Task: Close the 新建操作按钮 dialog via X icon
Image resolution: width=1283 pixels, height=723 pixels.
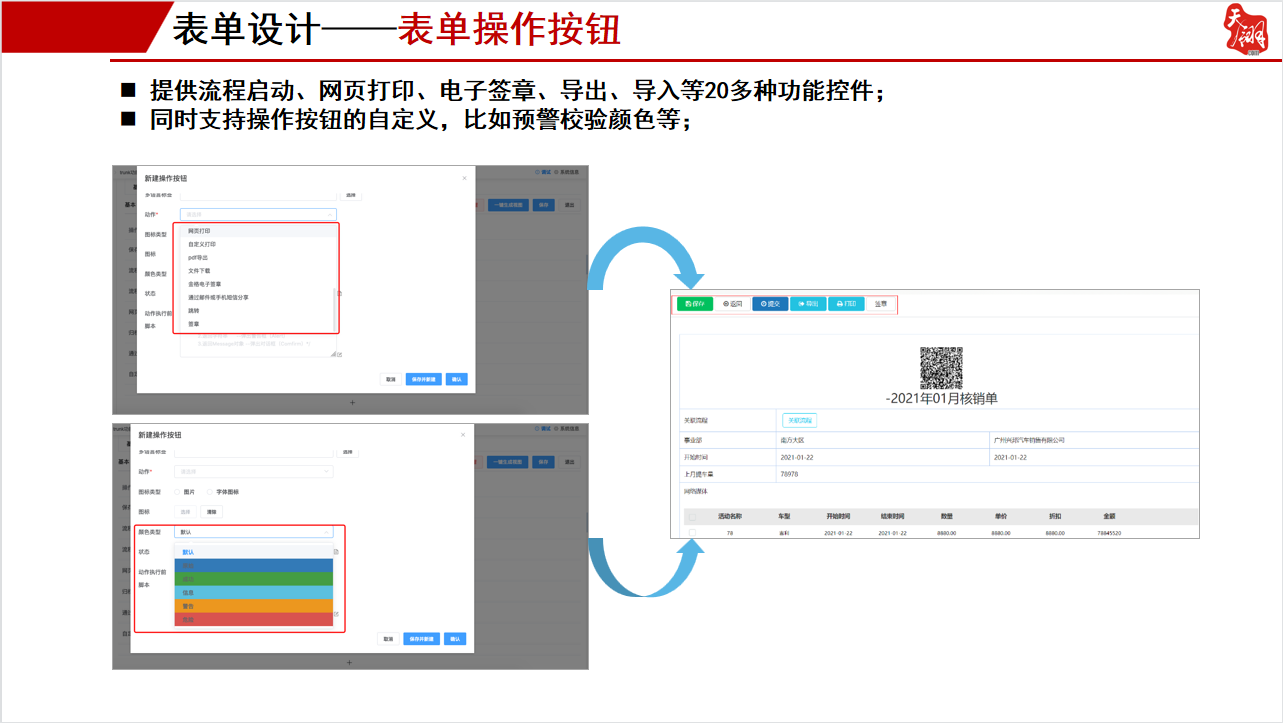Action: tap(463, 178)
